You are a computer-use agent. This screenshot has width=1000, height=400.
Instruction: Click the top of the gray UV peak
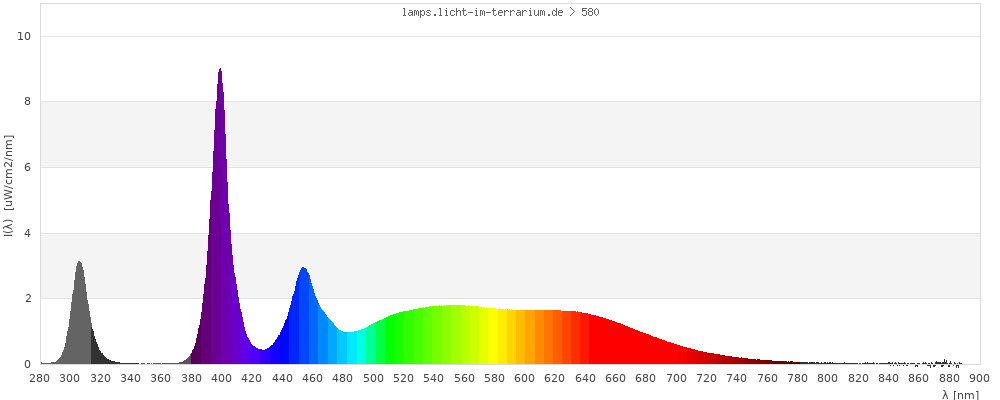click(79, 265)
